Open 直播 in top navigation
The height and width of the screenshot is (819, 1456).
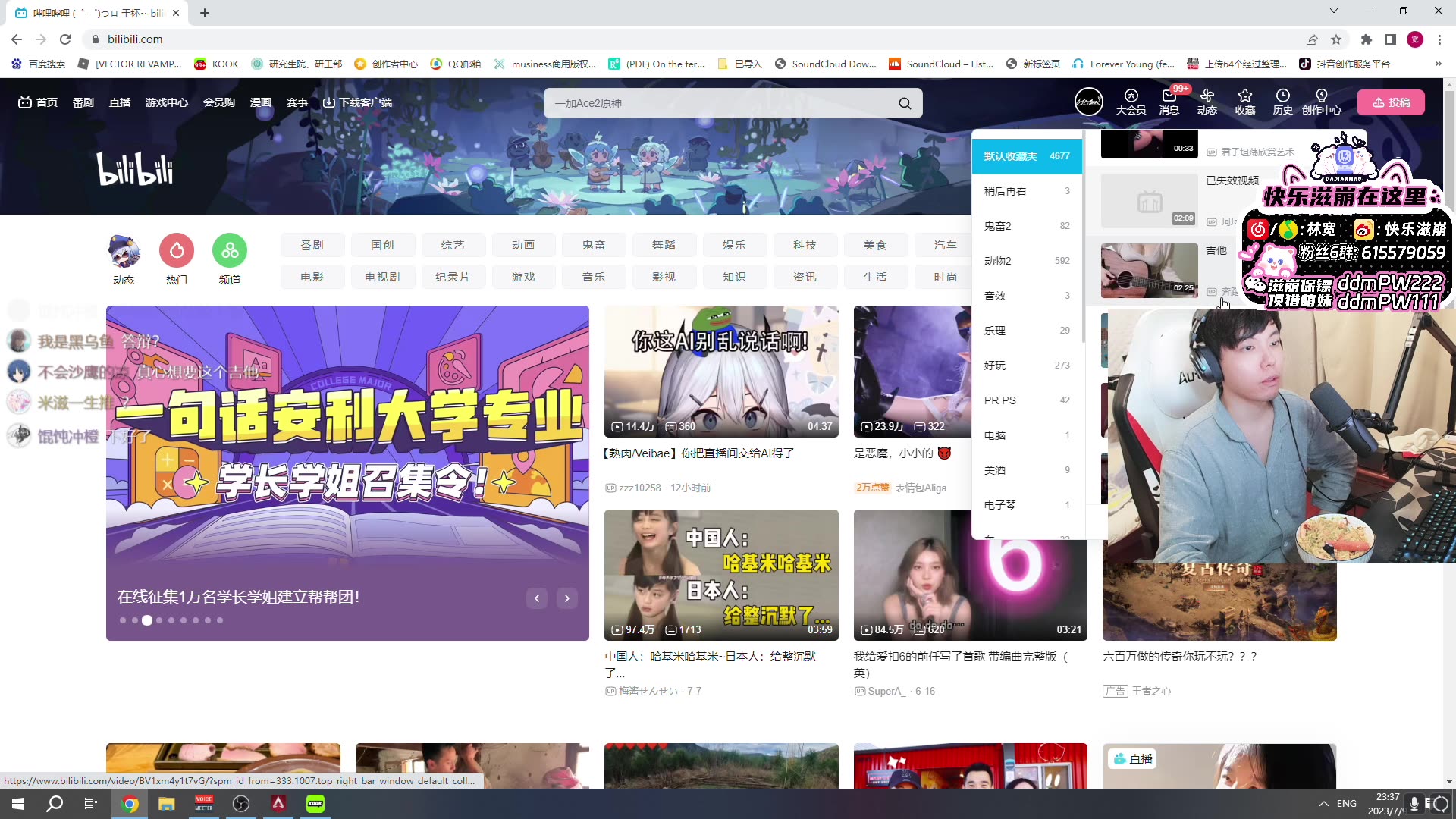pos(120,102)
